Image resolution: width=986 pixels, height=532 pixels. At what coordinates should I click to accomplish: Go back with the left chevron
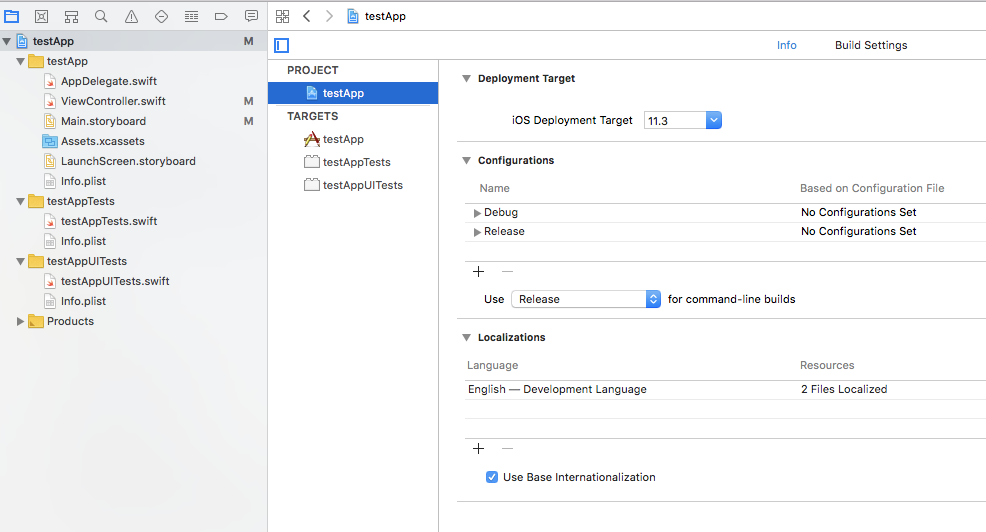coord(307,16)
